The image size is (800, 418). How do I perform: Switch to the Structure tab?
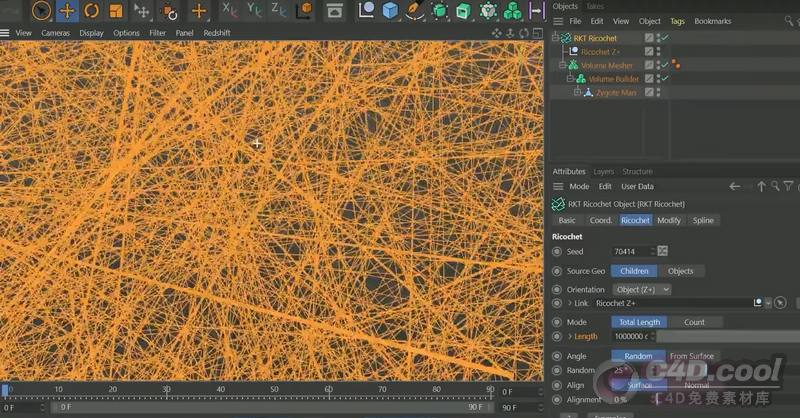[x=637, y=171]
